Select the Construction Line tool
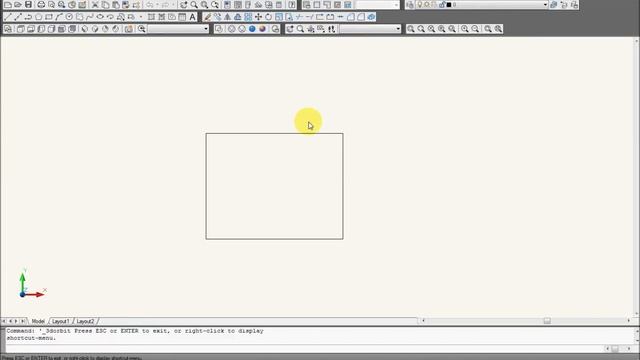The width and height of the screenshot is (640, 360). (x=18, y=17)
